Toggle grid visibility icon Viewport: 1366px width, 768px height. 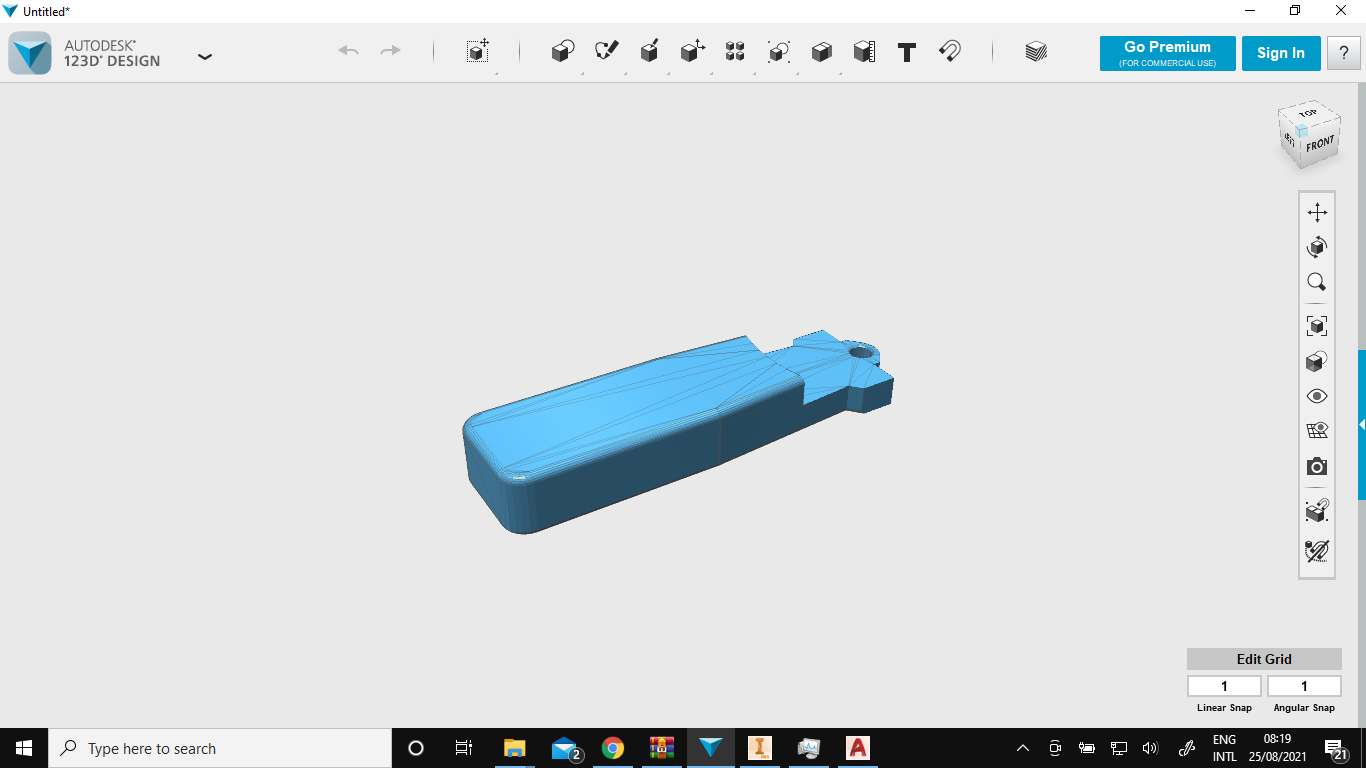(x=1317, y=431)
